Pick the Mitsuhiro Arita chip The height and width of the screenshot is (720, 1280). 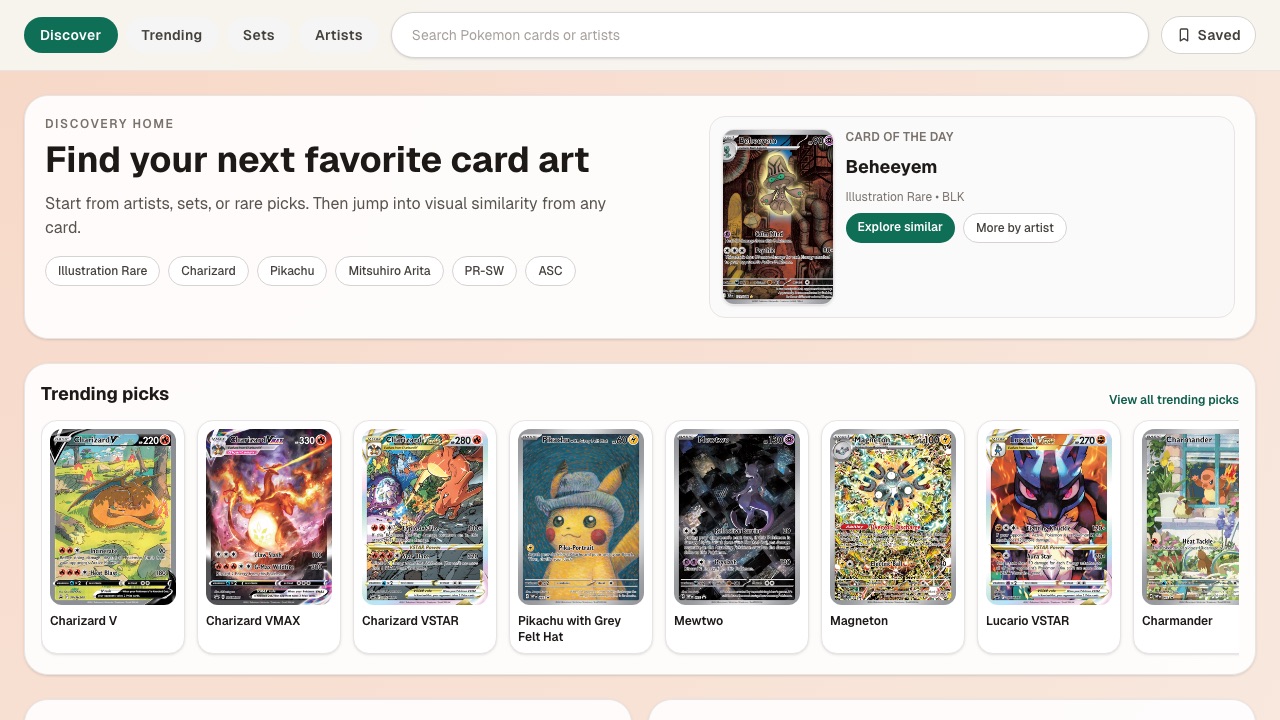pyautogui.click(x=389, y=271)
